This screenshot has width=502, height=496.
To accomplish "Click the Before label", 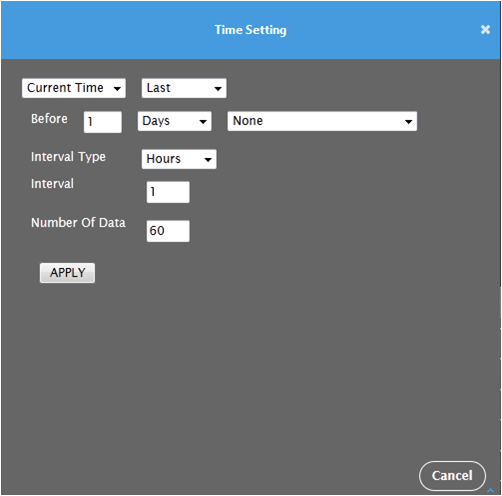I will tap(49, 119).
